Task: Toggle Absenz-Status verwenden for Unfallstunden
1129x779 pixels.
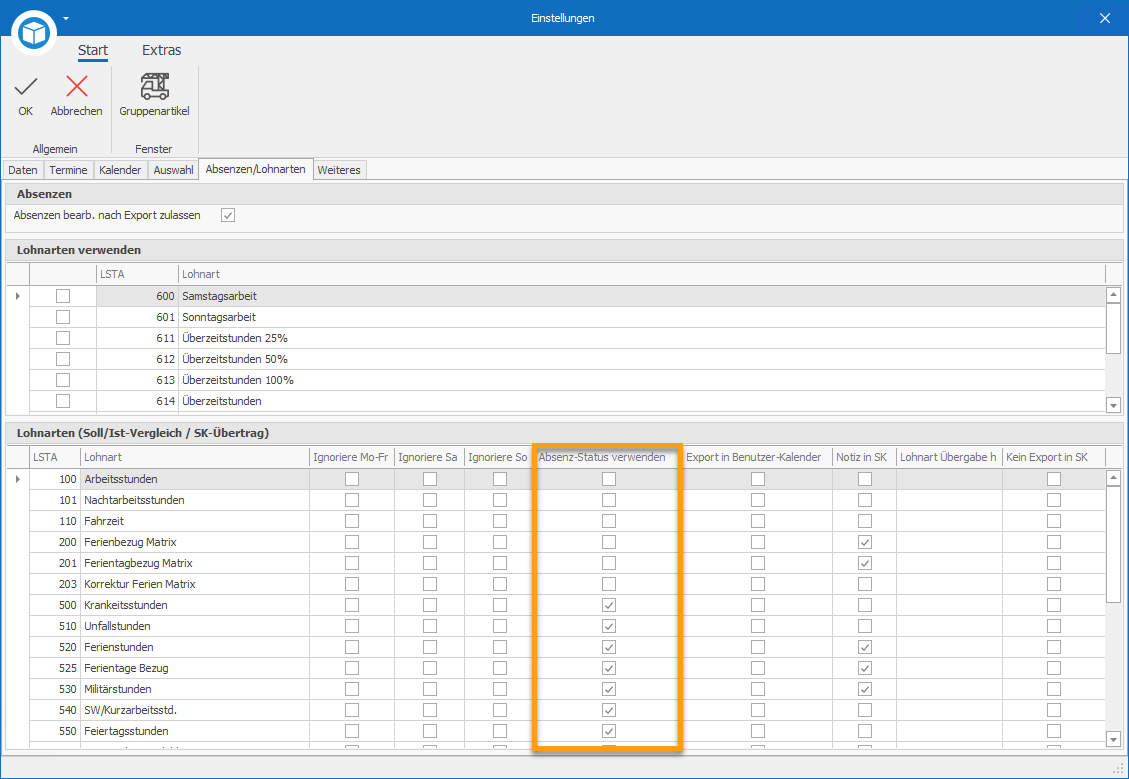Action: tap(609, 626)
